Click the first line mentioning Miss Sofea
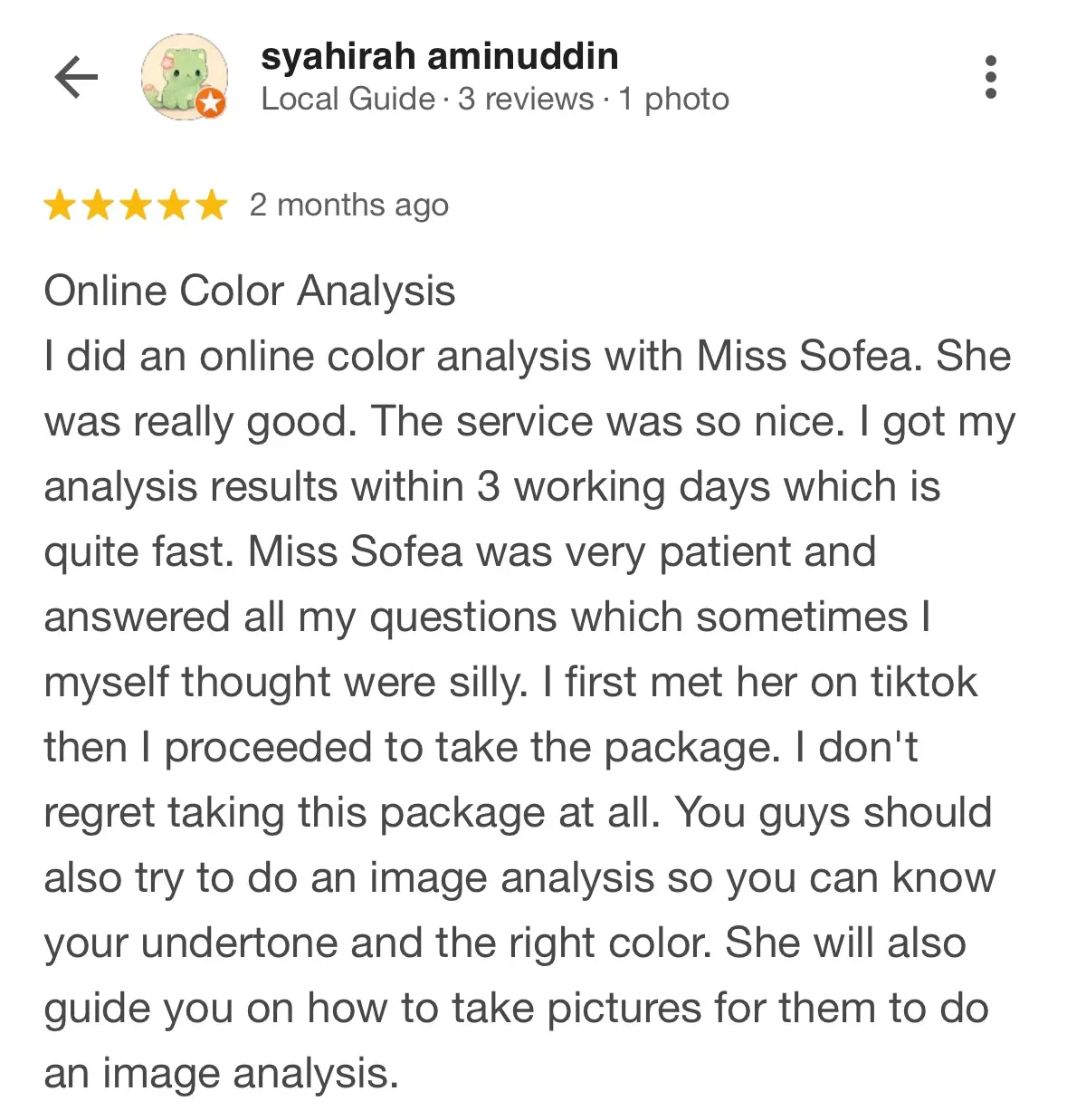This screenshot has width=1067, height=1120. click(x=527, y=356)
